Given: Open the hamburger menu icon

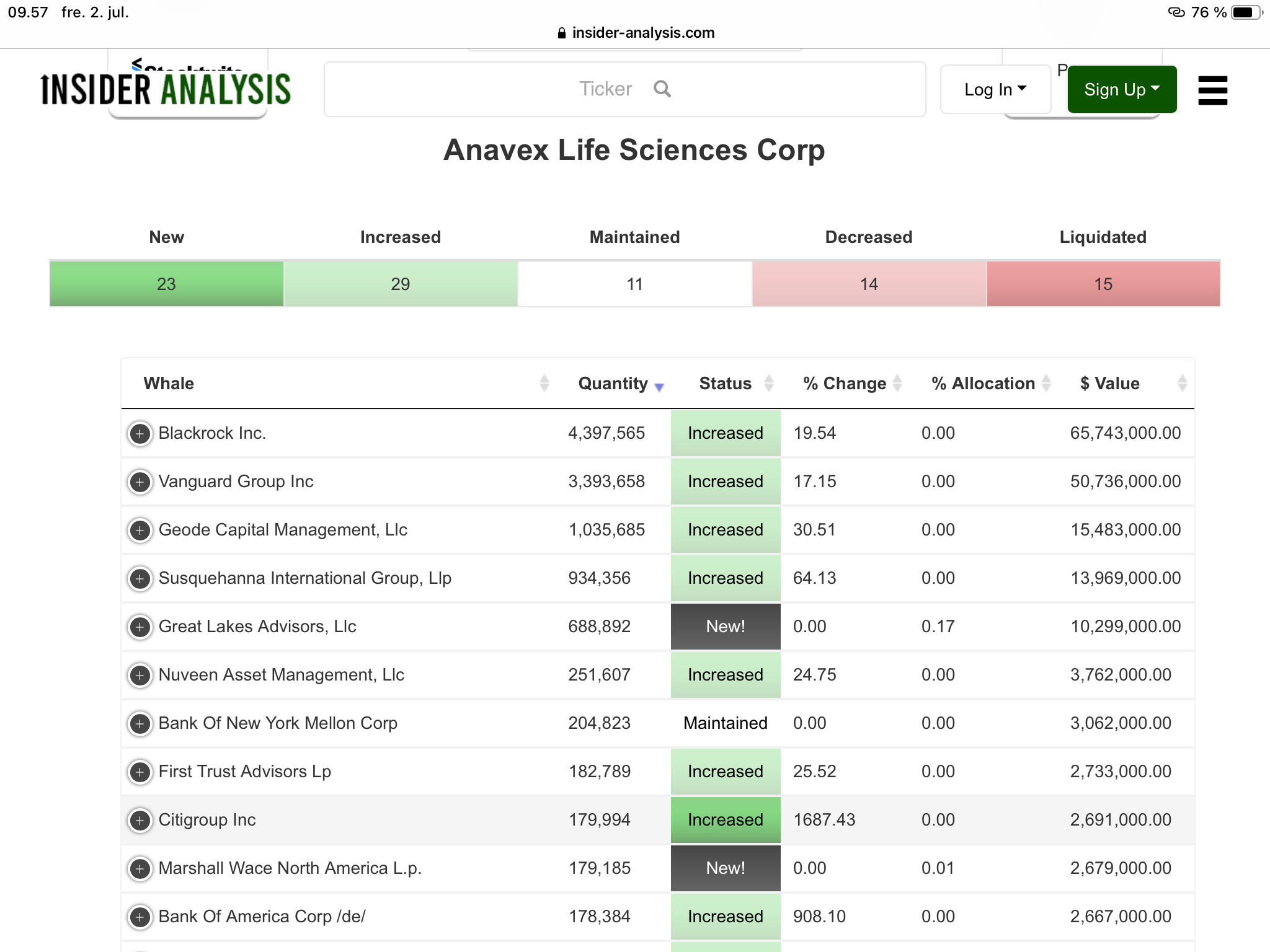Looking at the screenshot, I should click(1212, 90).
